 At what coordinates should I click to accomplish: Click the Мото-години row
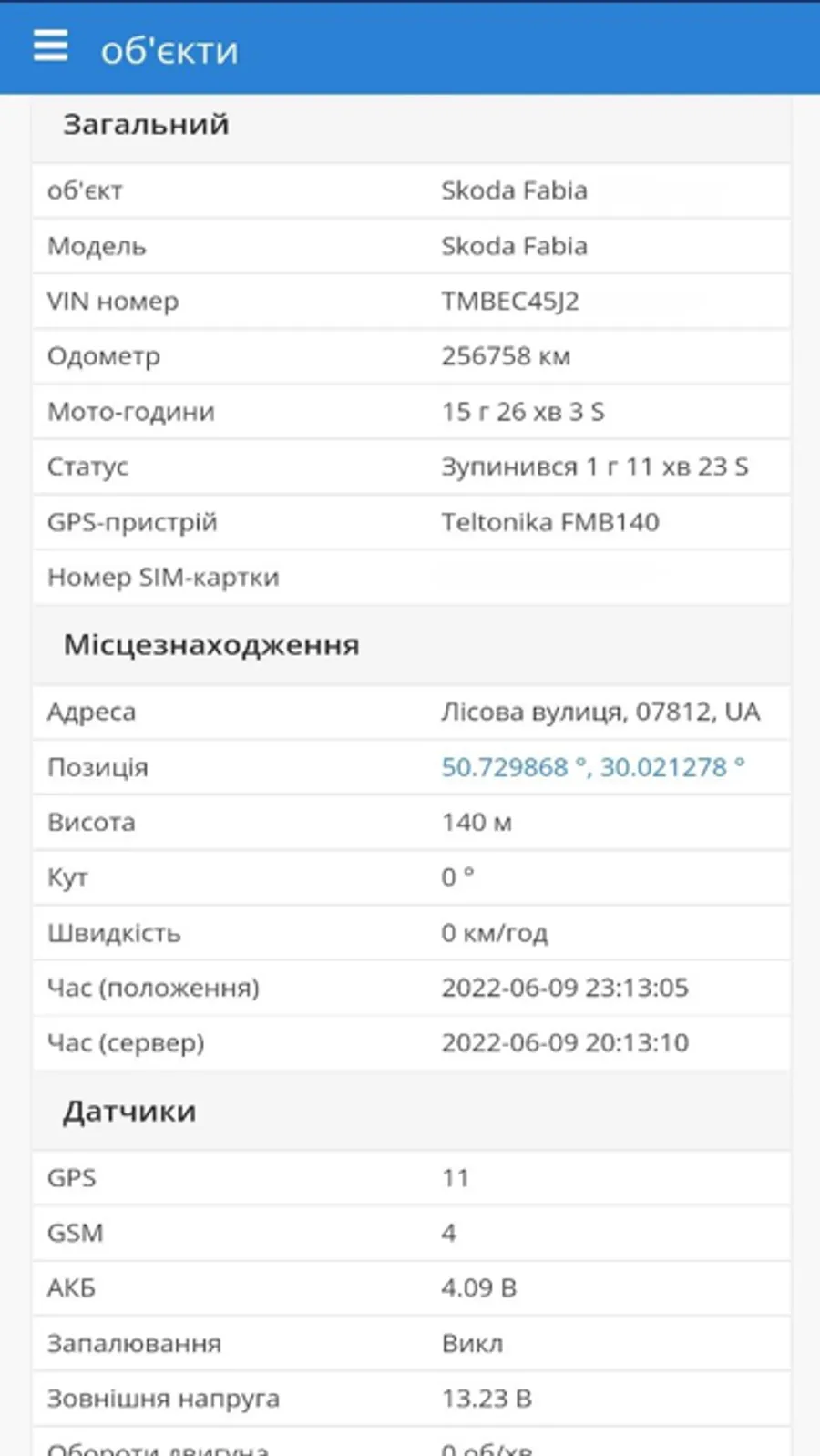tap(410, 412)
